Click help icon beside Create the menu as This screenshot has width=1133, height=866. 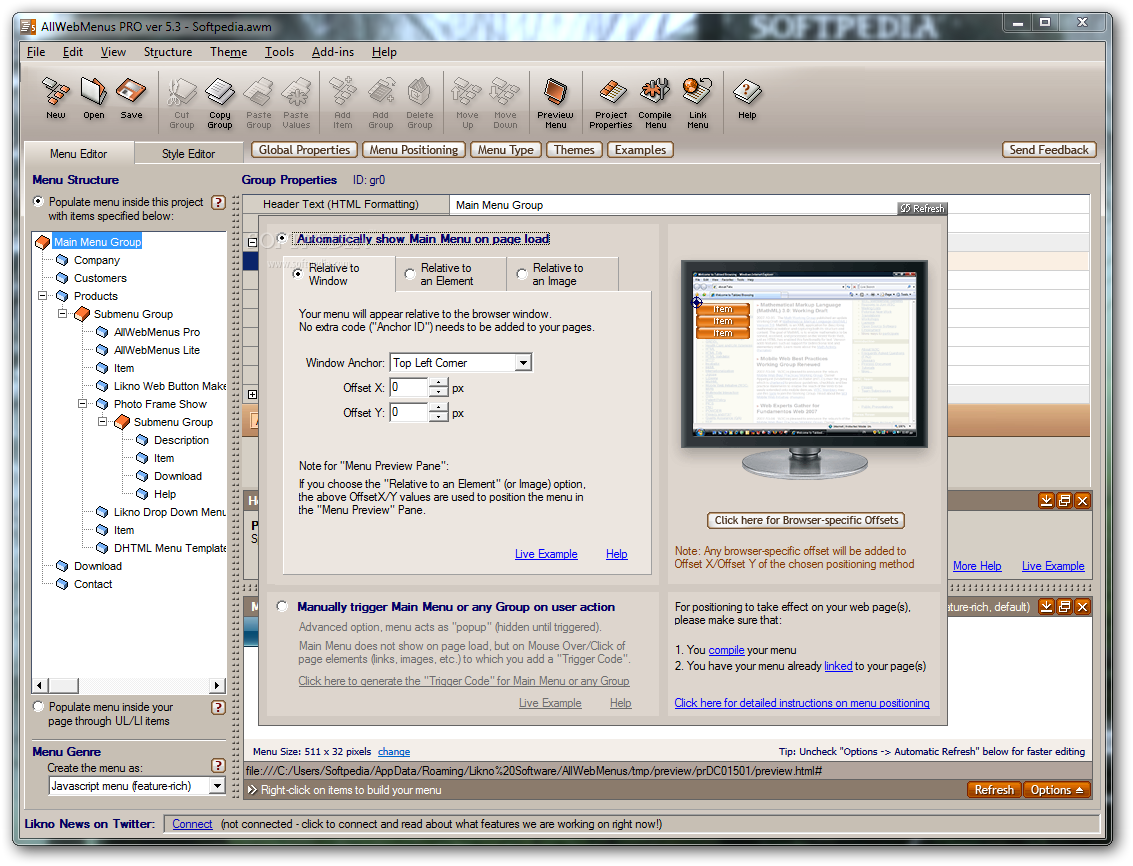pos(218,766)
